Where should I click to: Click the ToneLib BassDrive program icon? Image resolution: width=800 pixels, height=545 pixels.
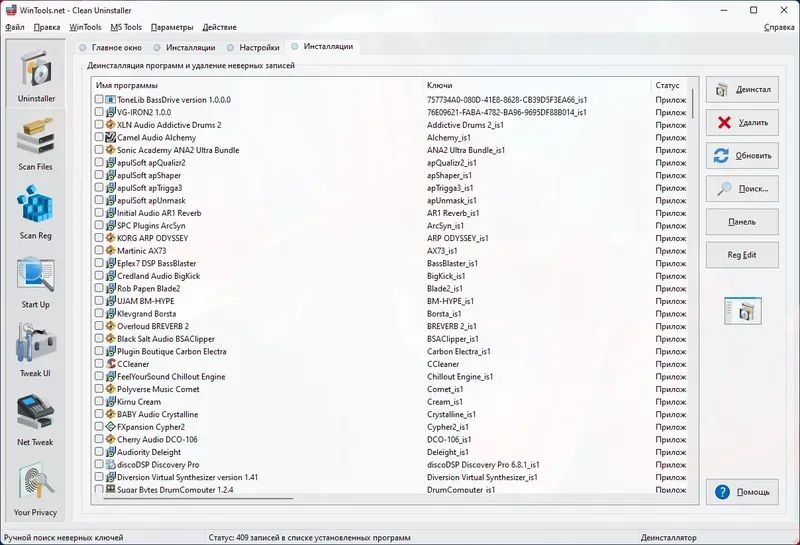tap(110, 100)
